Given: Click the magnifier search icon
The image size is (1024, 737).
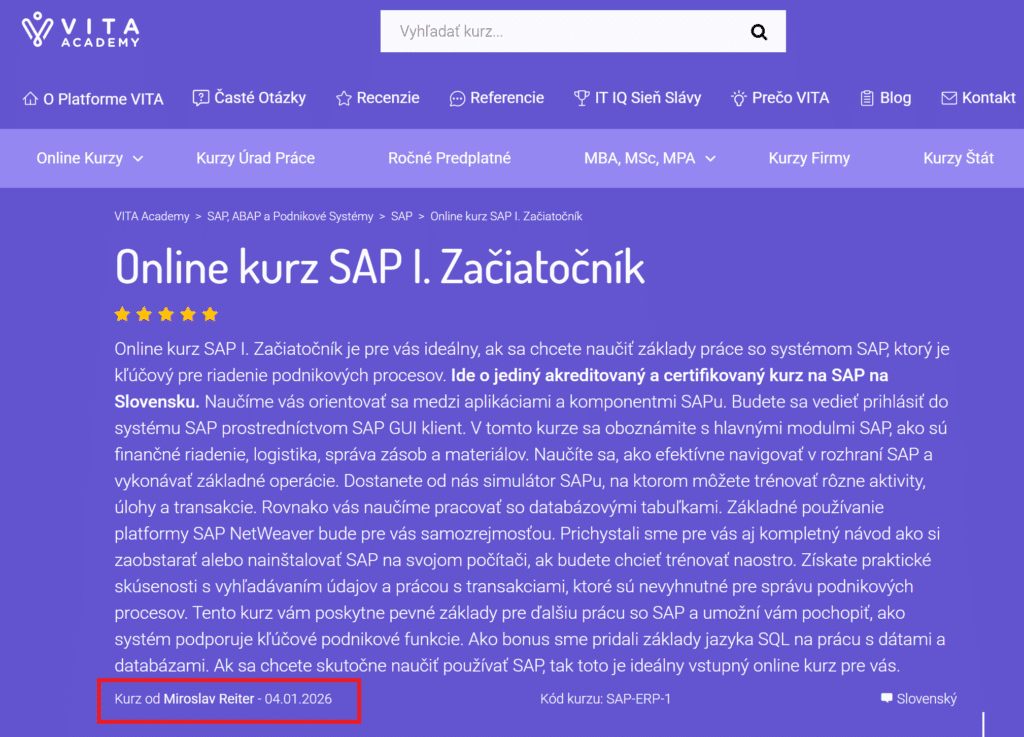Looking at the screenshot, I should pos(758,31).
